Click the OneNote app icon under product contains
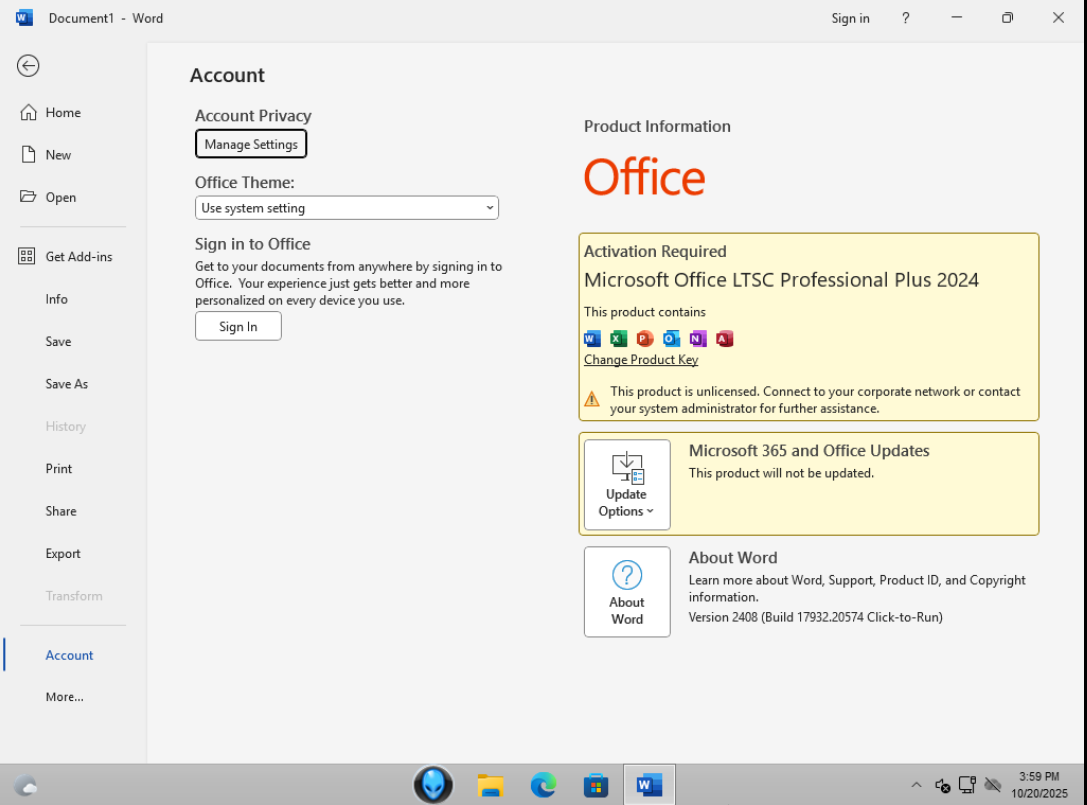Screen dimensions: 1087x805 697,338
